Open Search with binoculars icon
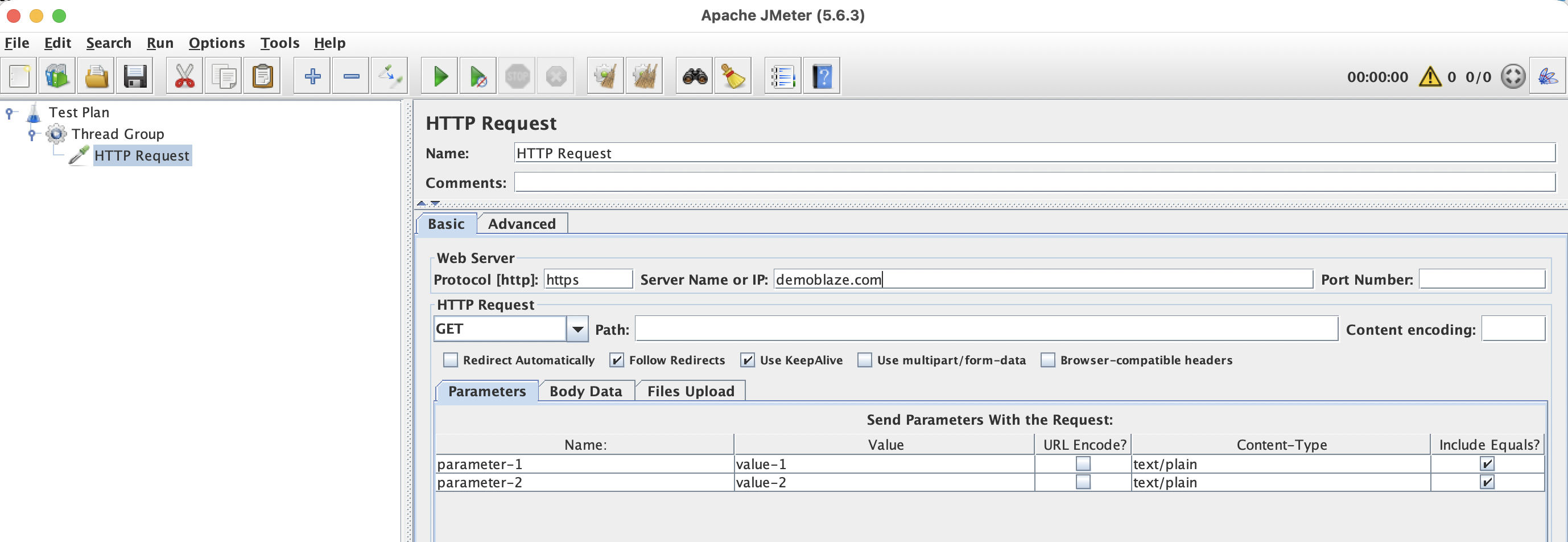1568x542 pixels. pyautogui.click(x=695, y=76)
